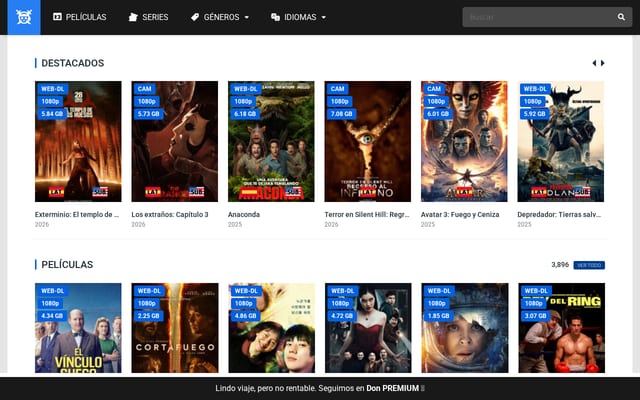Viewport: 640px width, 400px height.
Task: Click the LAT flag on Exterminio poster
Action: pyautogui.click(x=56, y=191)
